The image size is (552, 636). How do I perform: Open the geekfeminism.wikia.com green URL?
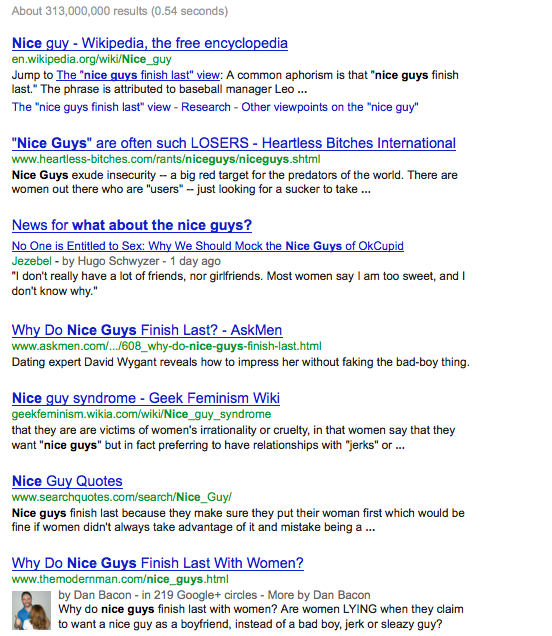click(x=141, y=414)
